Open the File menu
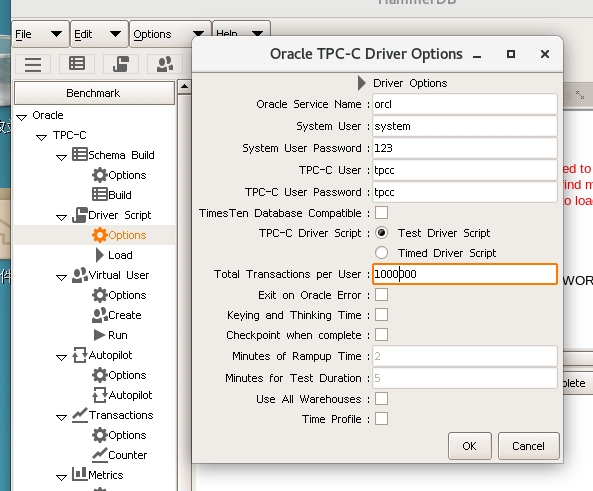This screenshot has height=491, width=593. [40, 34]
